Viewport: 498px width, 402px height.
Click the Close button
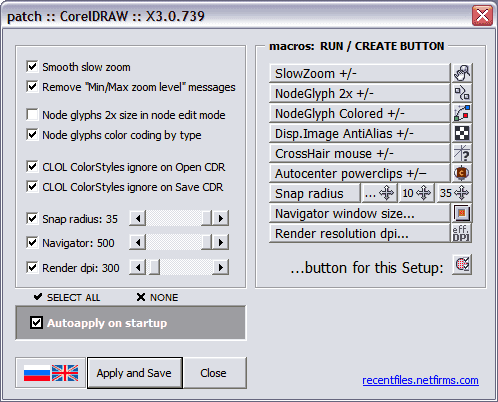point(215,373)
